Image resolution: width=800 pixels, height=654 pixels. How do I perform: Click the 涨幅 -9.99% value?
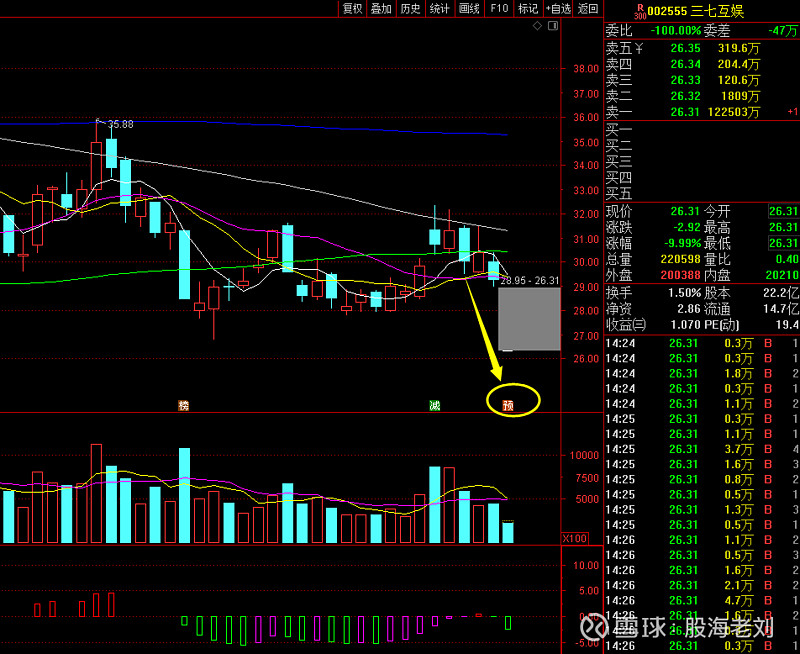682,243
